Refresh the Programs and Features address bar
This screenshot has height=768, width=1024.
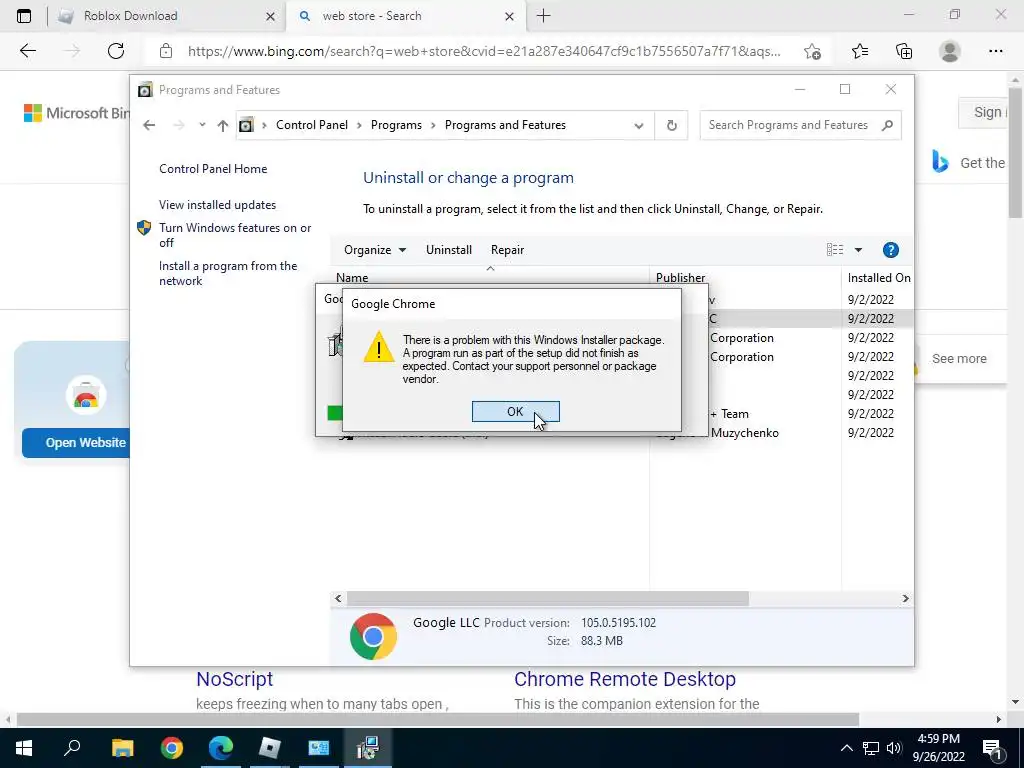pyautogui.click(x=671, y=125)
